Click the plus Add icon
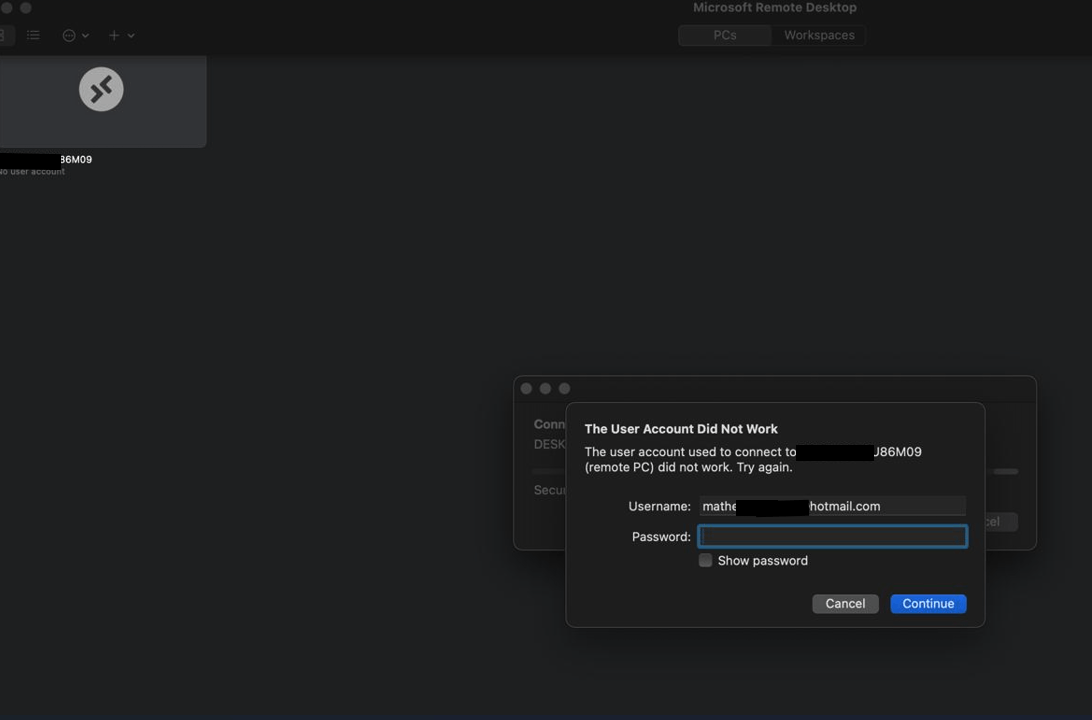 [114, 36]
